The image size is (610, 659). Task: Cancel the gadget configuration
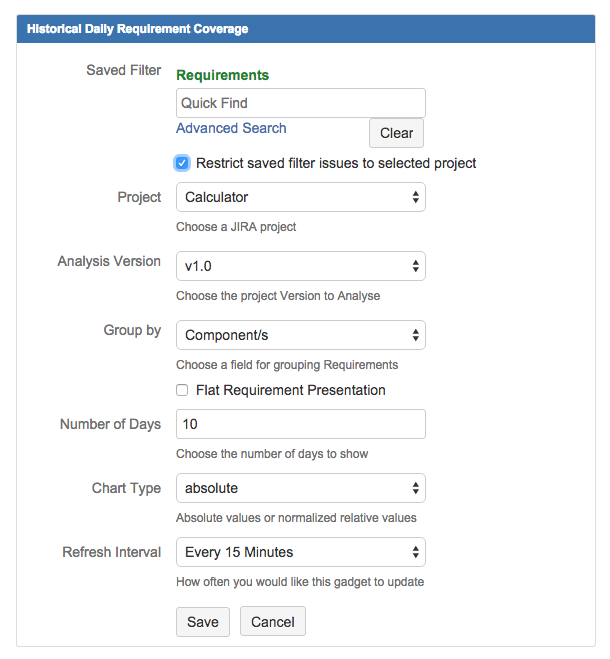click(x=273, y=621)
